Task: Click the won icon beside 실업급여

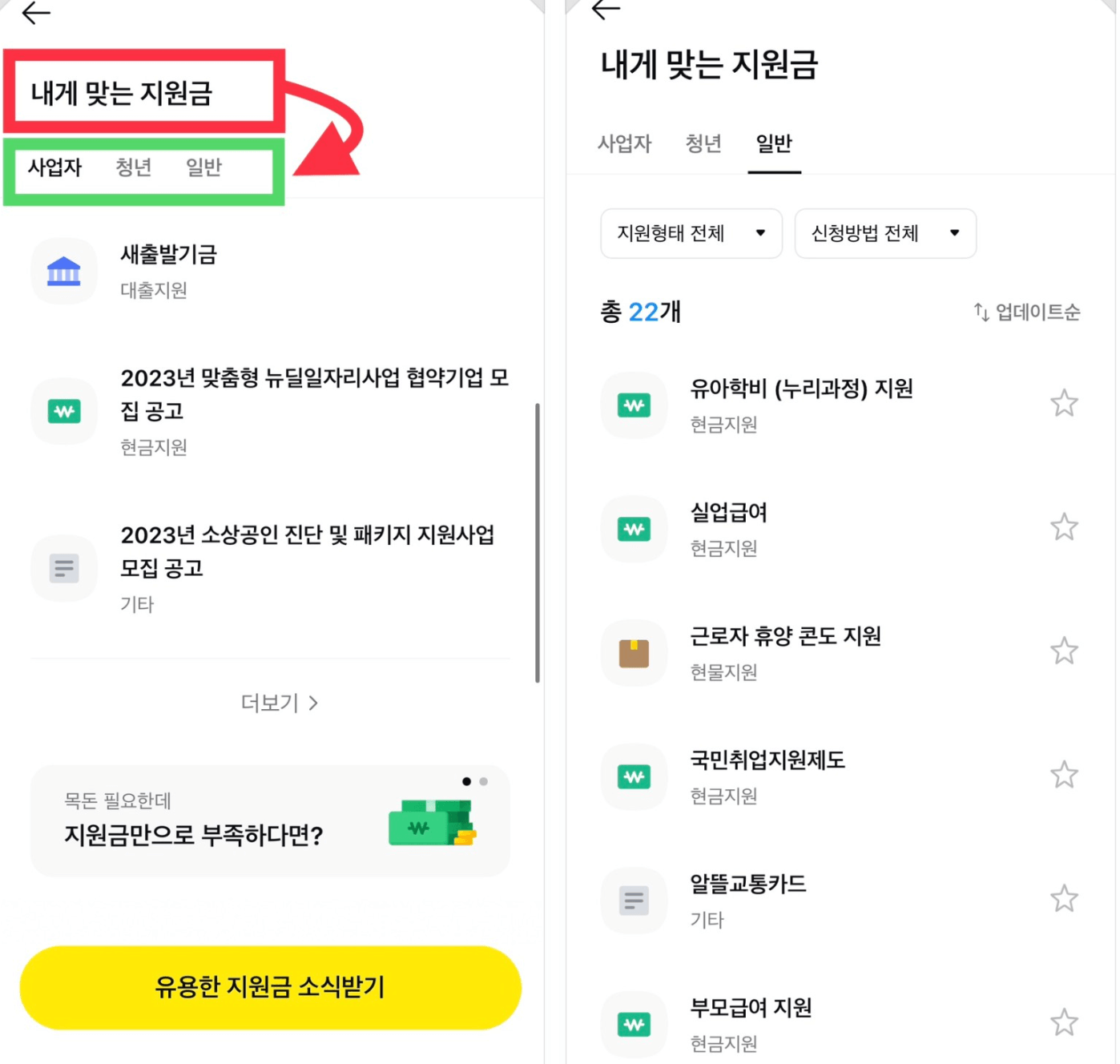Action: click(x=634, y=529)
